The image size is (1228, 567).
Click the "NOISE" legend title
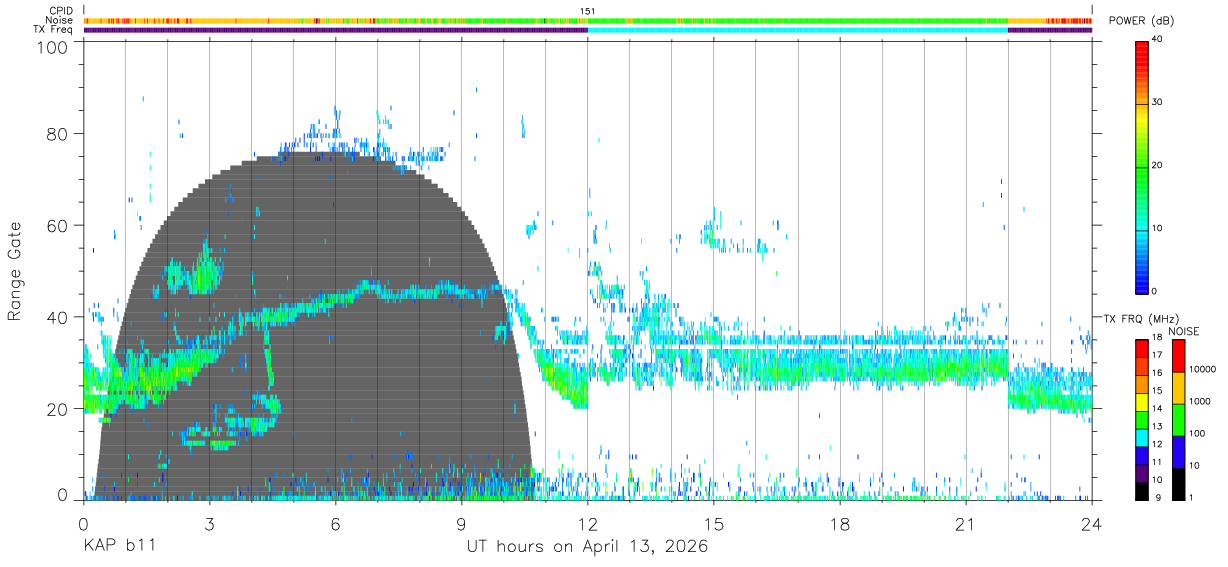click(x=1185, y=331)
